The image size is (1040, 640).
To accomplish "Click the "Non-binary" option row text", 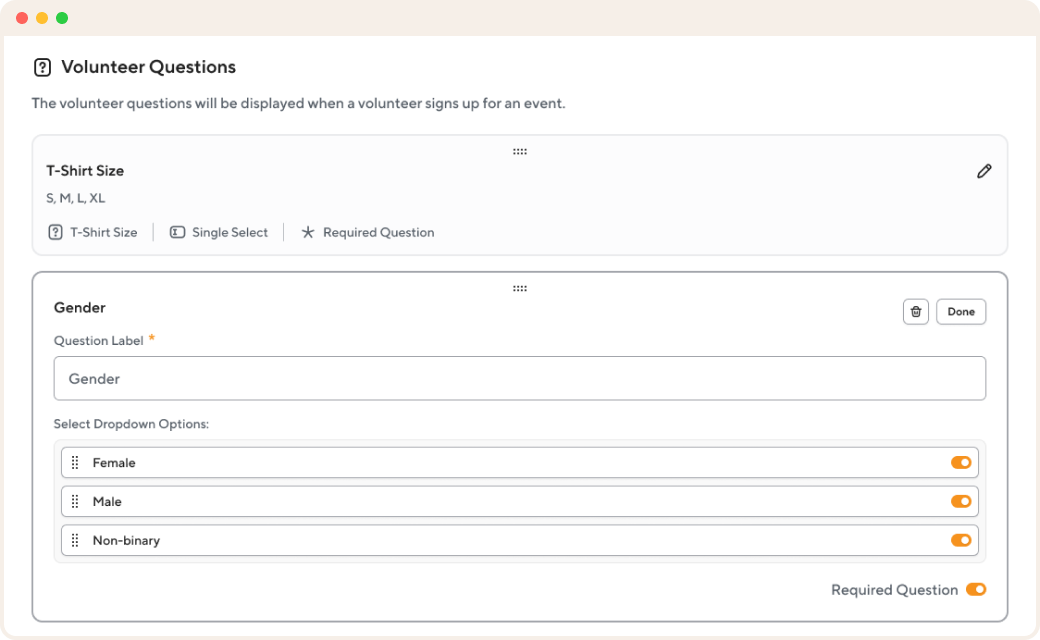I will click(126, 541).
